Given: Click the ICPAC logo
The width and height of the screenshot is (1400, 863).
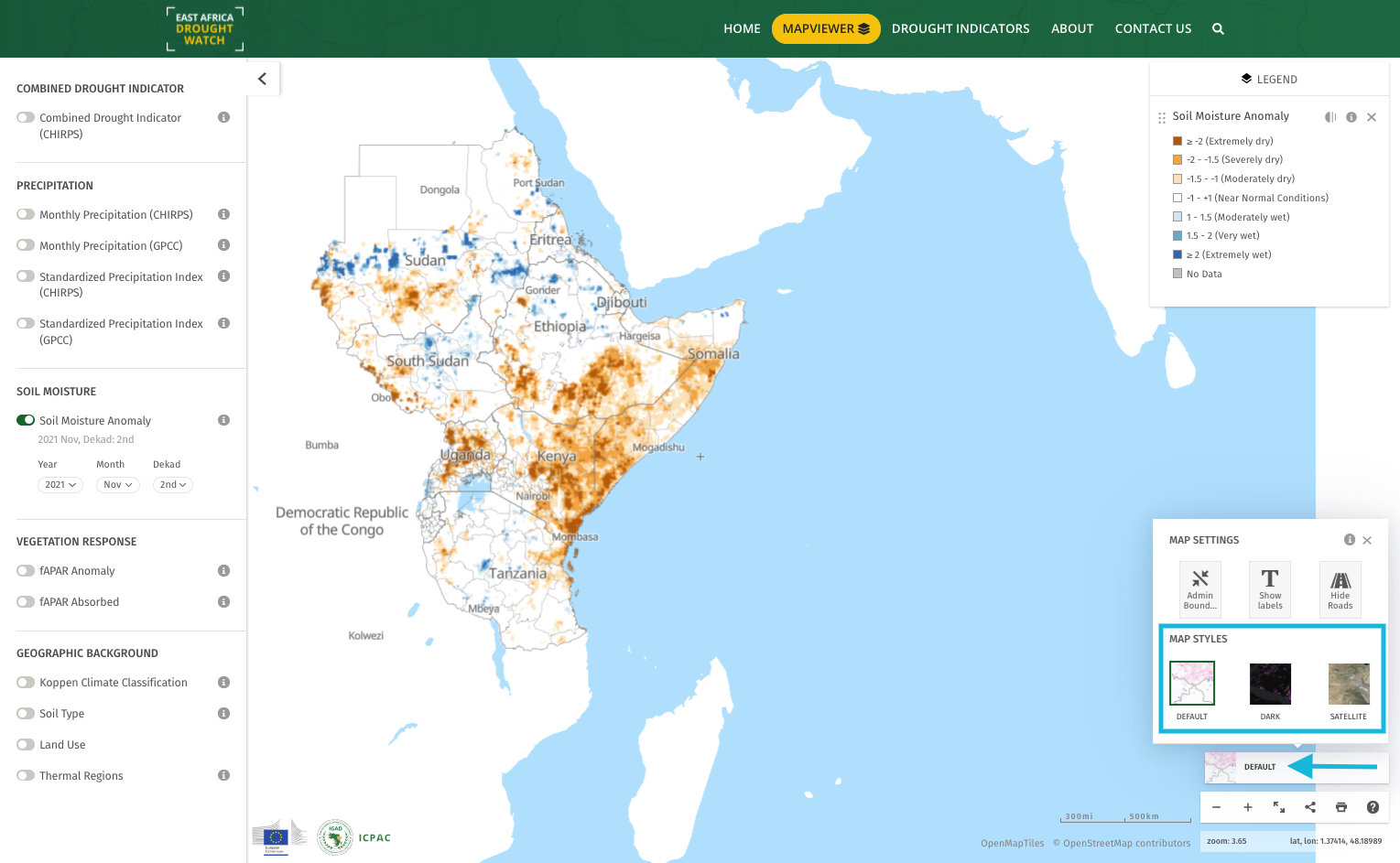Looking at the screenshot, I should point(354,837).
